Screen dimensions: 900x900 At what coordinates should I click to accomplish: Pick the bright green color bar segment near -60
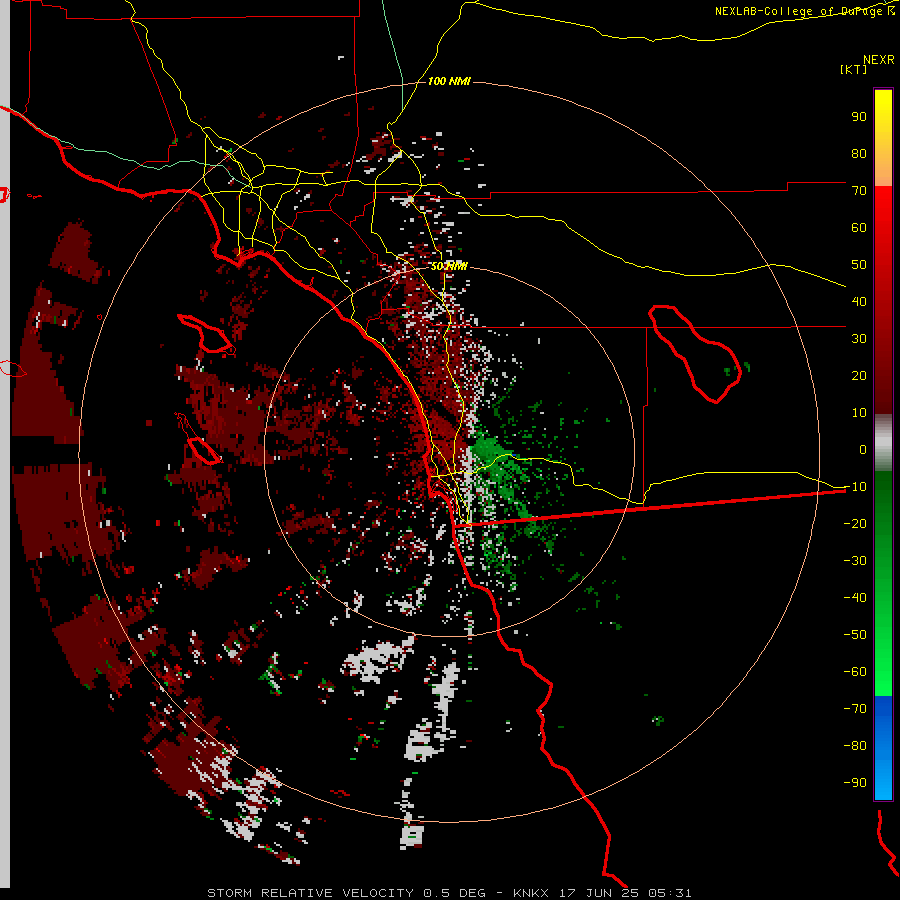(883, 672)
